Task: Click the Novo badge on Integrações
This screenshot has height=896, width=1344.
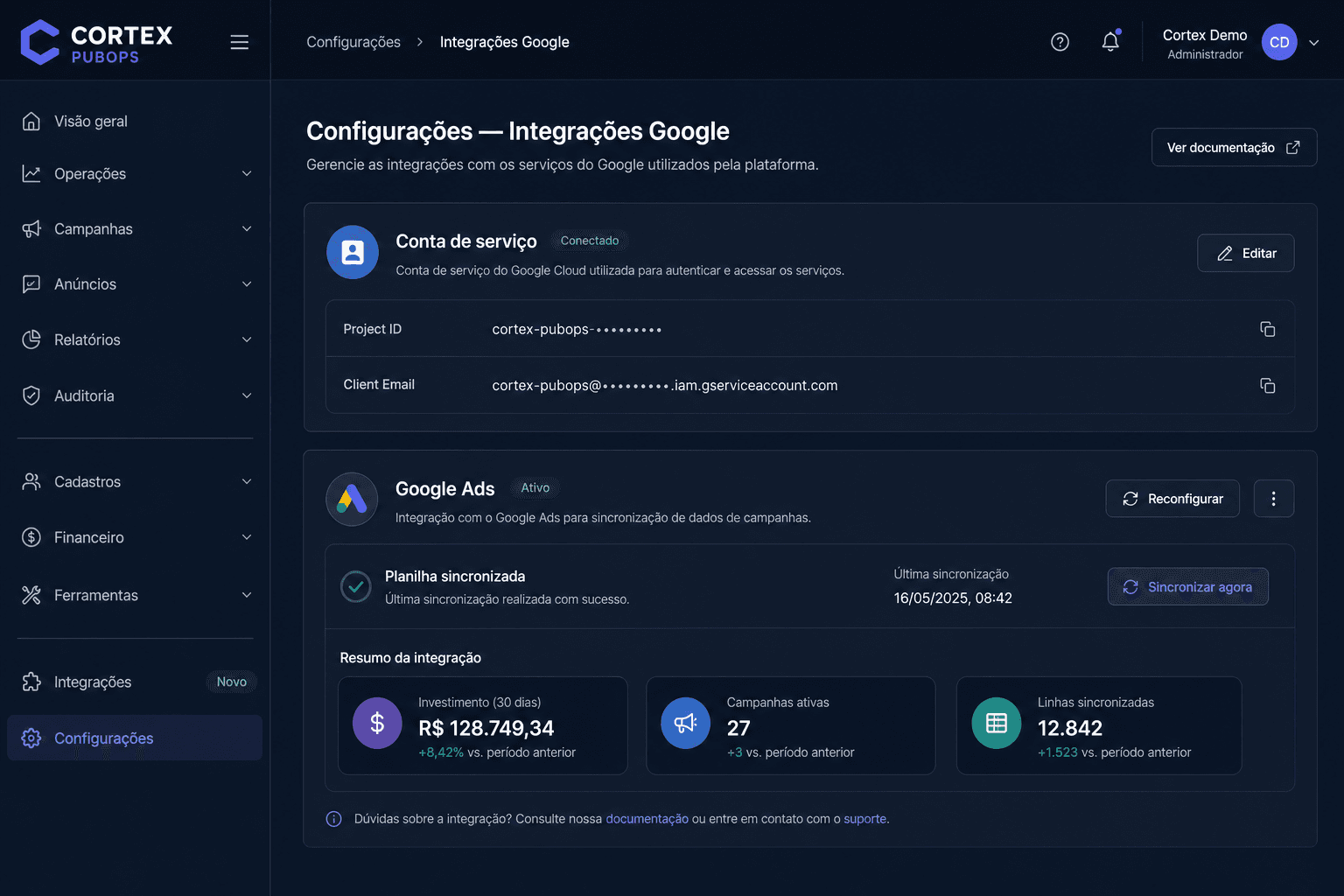Action: pos(232,682)
